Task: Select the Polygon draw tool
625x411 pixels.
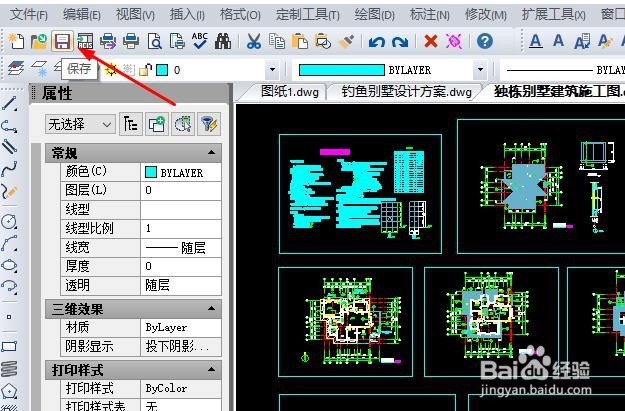Action: point(10,391)
